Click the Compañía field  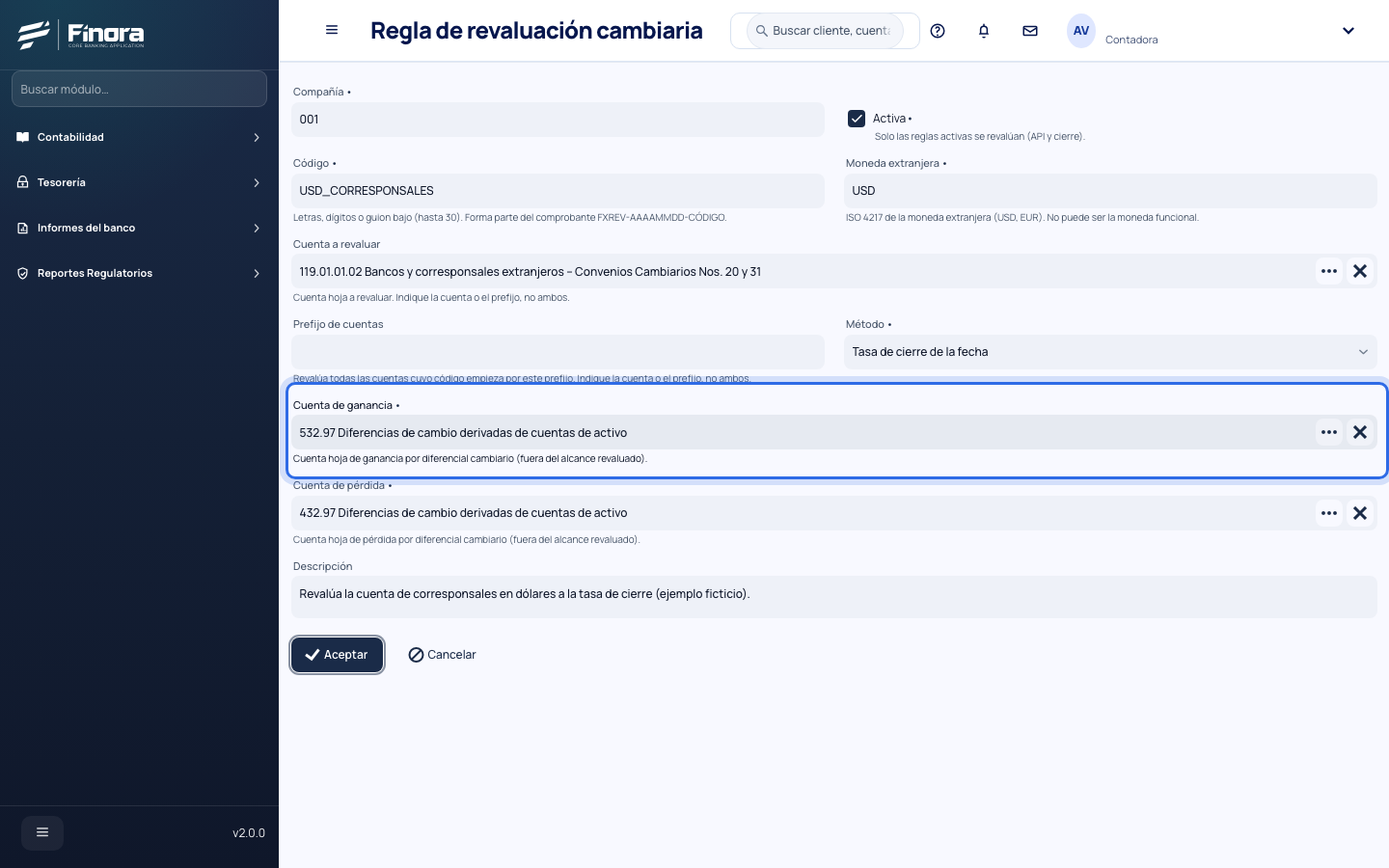point(558,120)
